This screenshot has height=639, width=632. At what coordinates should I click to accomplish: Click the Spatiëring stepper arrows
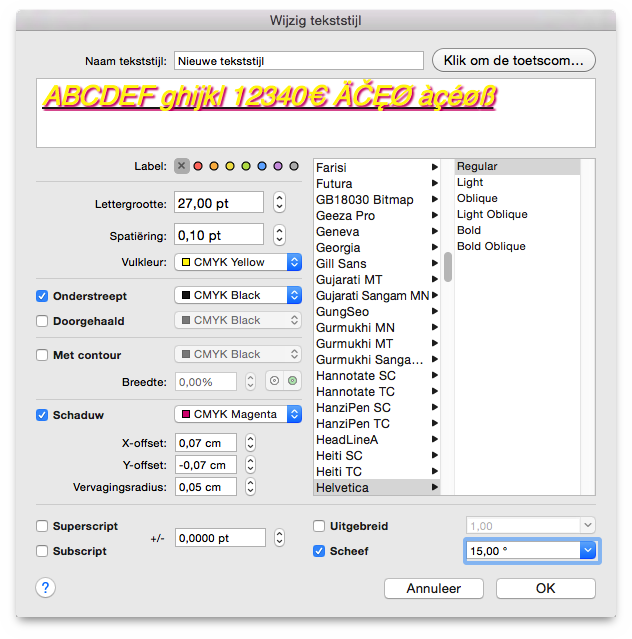(x=279, y=235)
